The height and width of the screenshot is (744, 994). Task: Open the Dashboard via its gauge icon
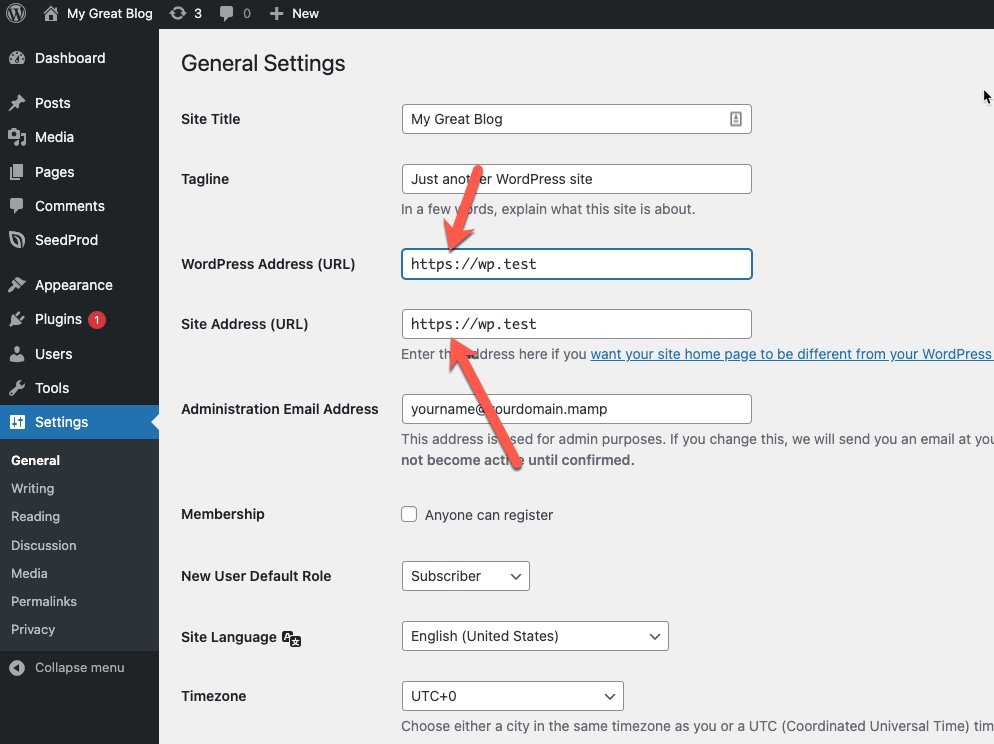tap(19, 58)
